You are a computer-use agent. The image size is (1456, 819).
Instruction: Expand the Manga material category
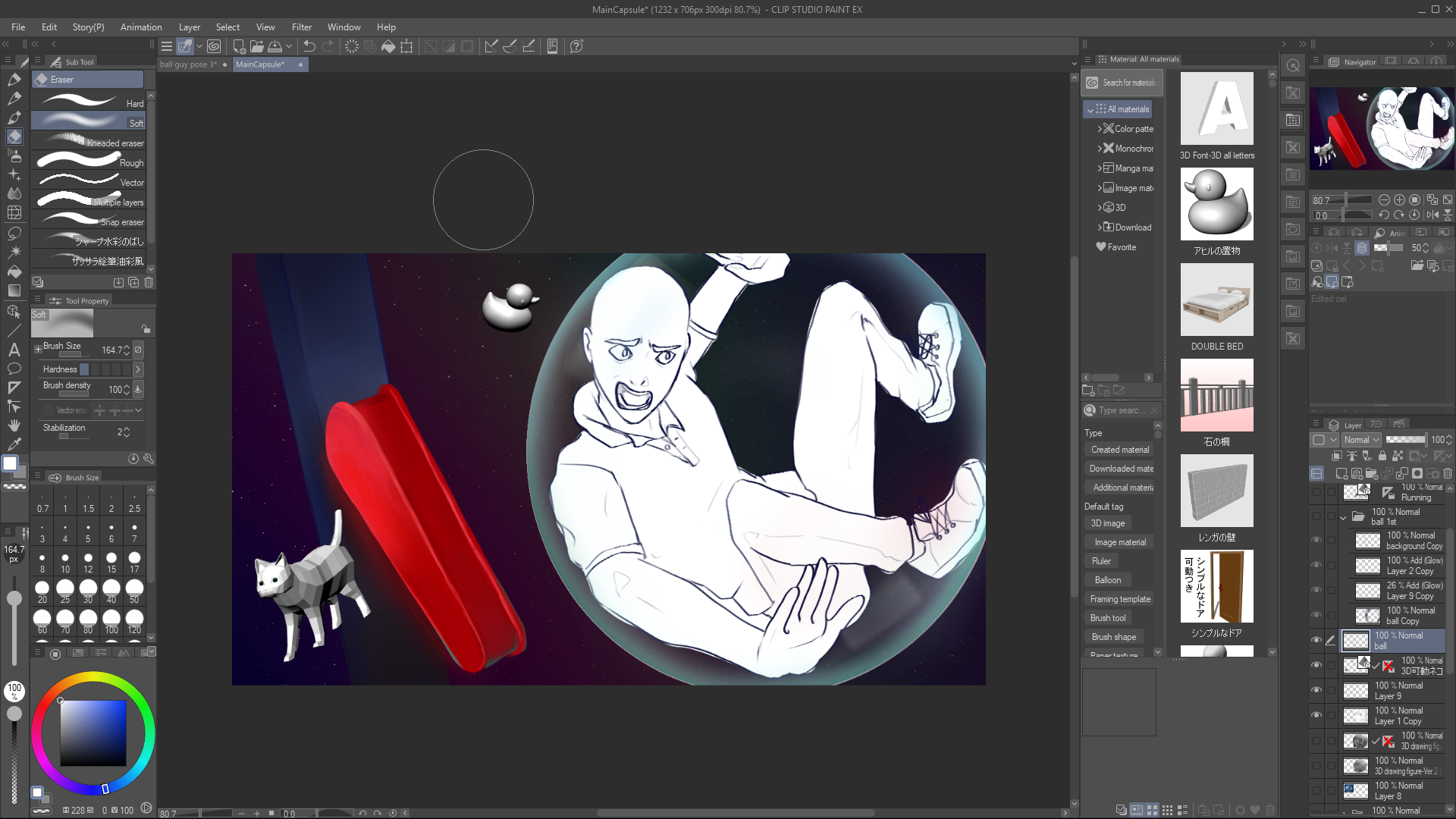1100,168
